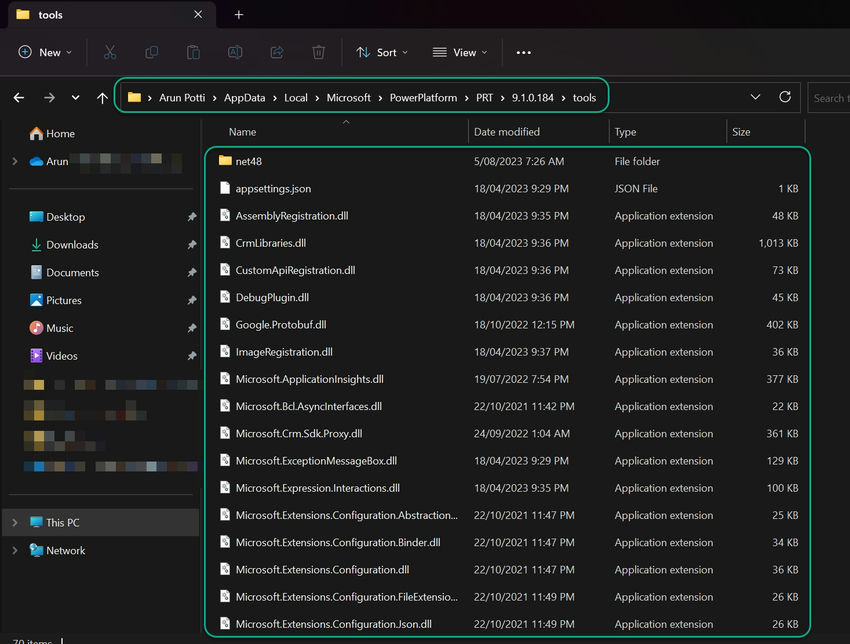Open the See more ellipsis menu
The width and height of the screenshot is (850, 644).
coord(523,52)
